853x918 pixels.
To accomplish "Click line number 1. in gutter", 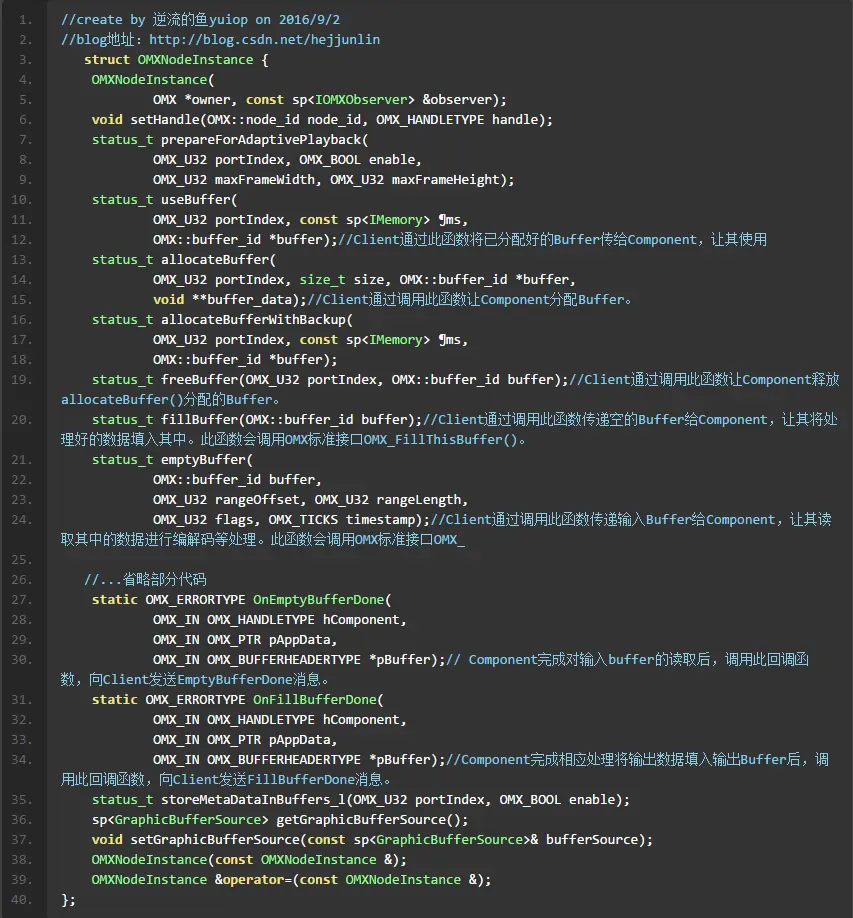I will [x=25, y=20].
